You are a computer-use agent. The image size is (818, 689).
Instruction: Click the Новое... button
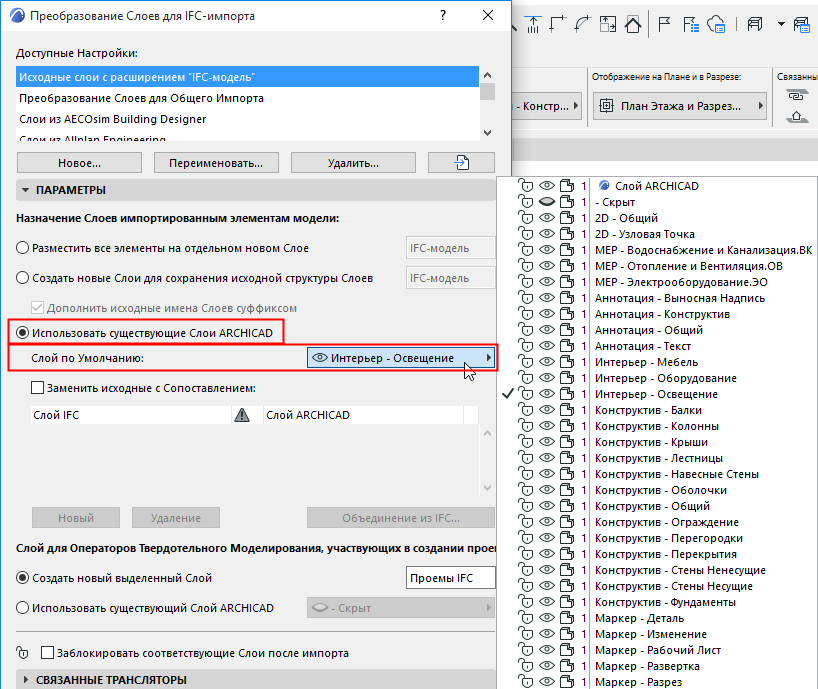point(79,163)
